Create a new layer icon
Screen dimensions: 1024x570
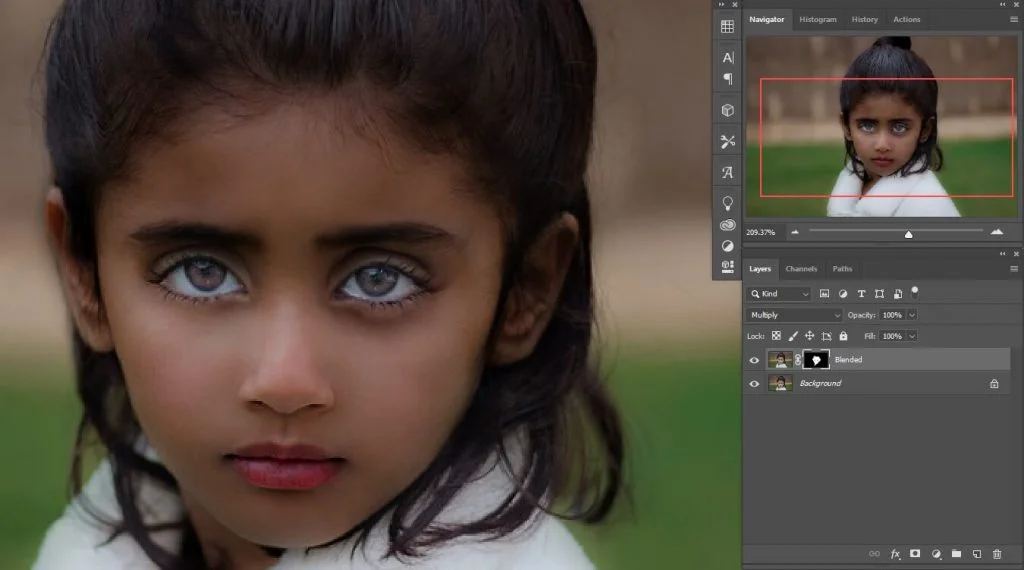point(977,554)
